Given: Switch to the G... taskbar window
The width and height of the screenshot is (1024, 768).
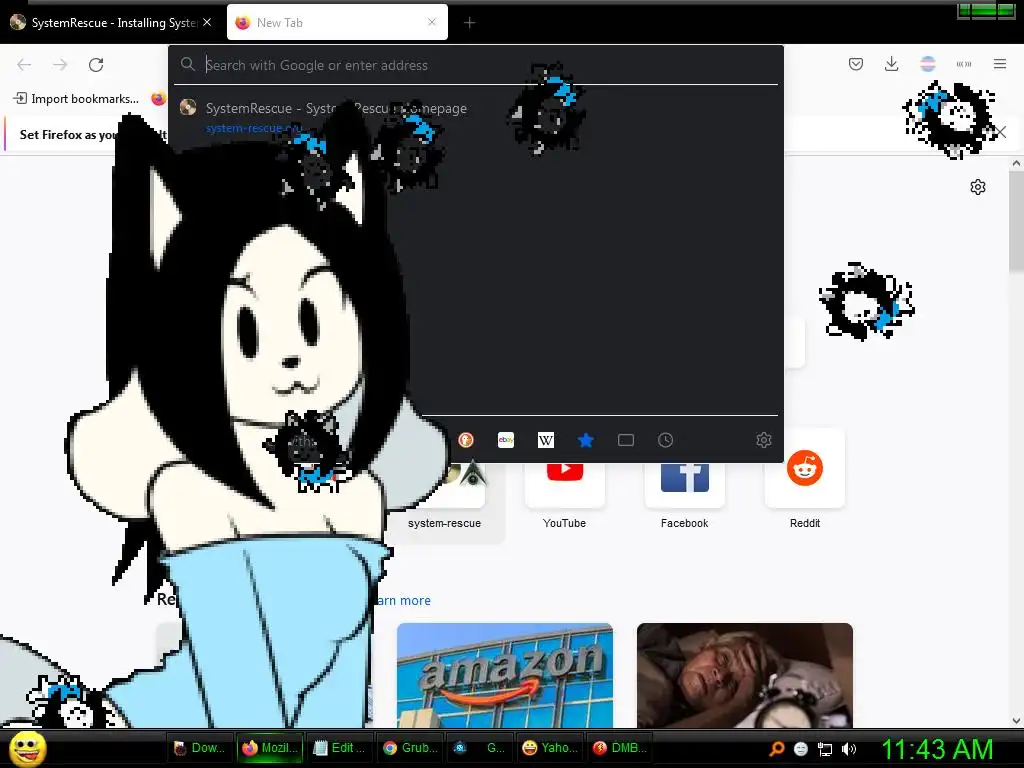Looking at the screenshot, I should coord(480,748).
